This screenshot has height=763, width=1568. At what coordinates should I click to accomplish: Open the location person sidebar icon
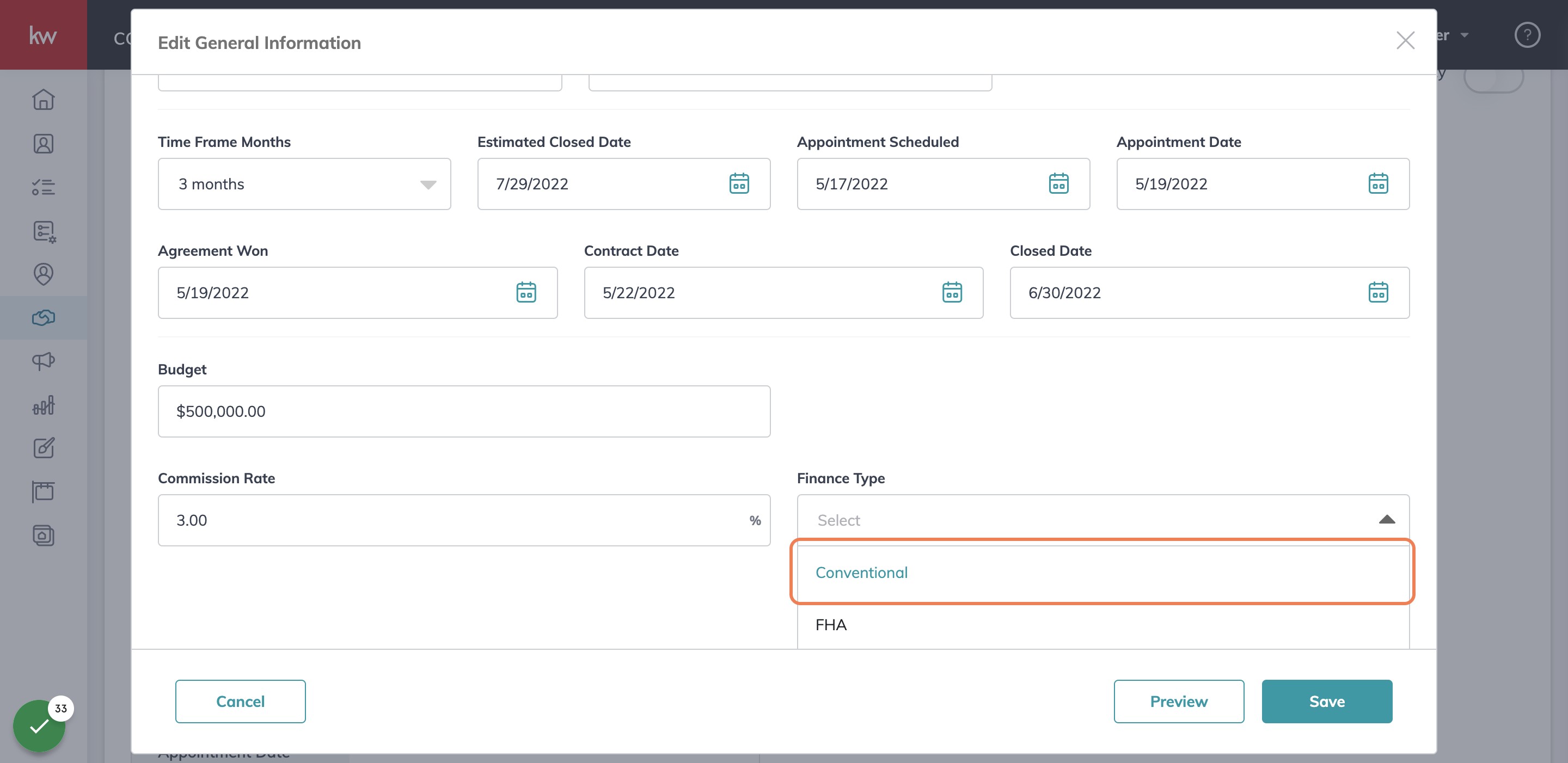click(x=43, y=274)
